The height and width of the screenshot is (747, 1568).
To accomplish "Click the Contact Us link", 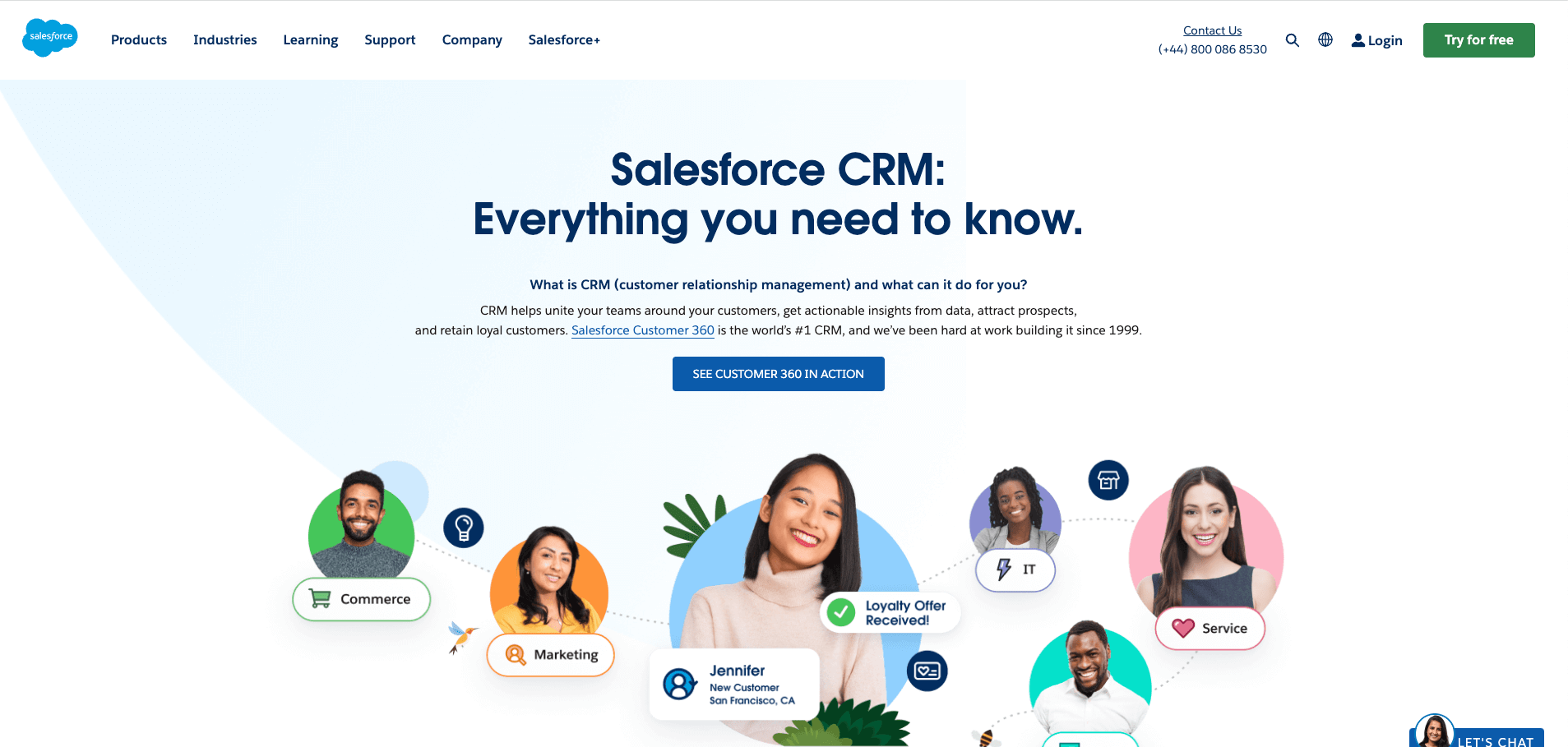I will pyautogui.click(x=1212, y=30).
